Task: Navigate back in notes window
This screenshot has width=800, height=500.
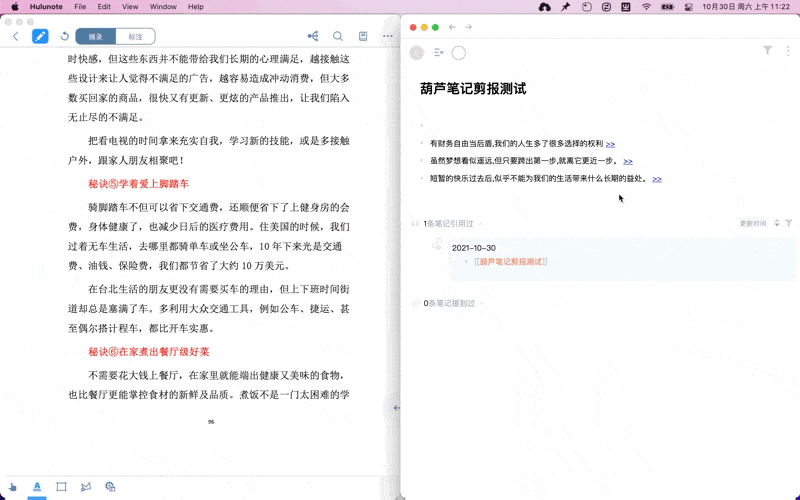Action: pyautogui.click(x=452, y=27)
